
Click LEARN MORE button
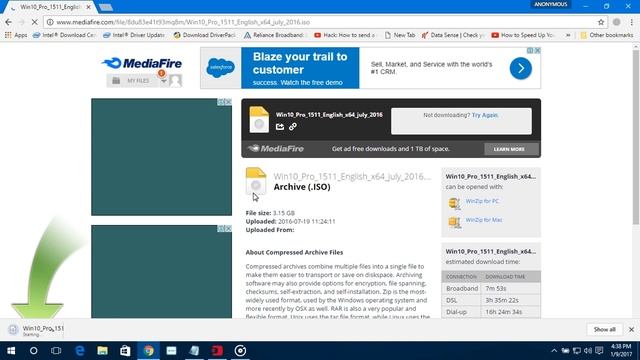[x=509, y=149]
